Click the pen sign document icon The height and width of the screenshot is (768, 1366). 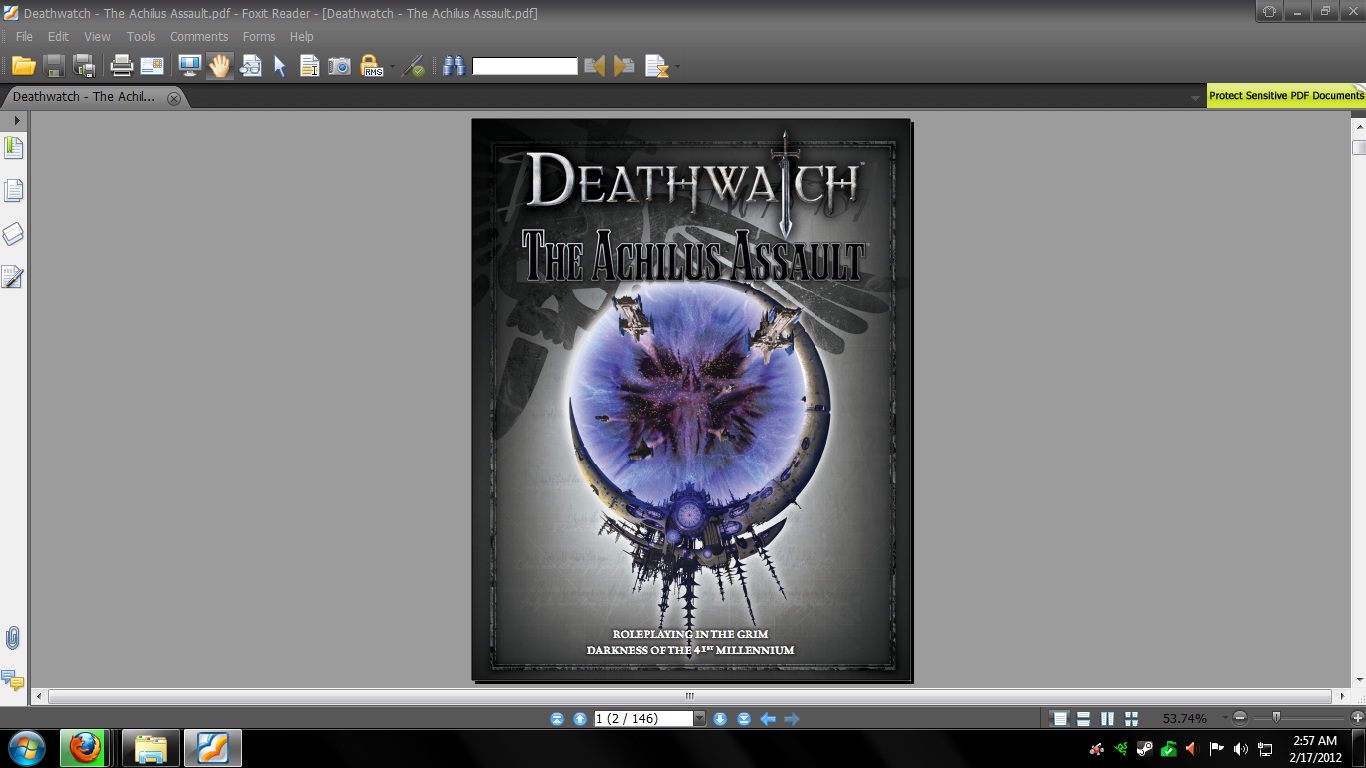414,66
